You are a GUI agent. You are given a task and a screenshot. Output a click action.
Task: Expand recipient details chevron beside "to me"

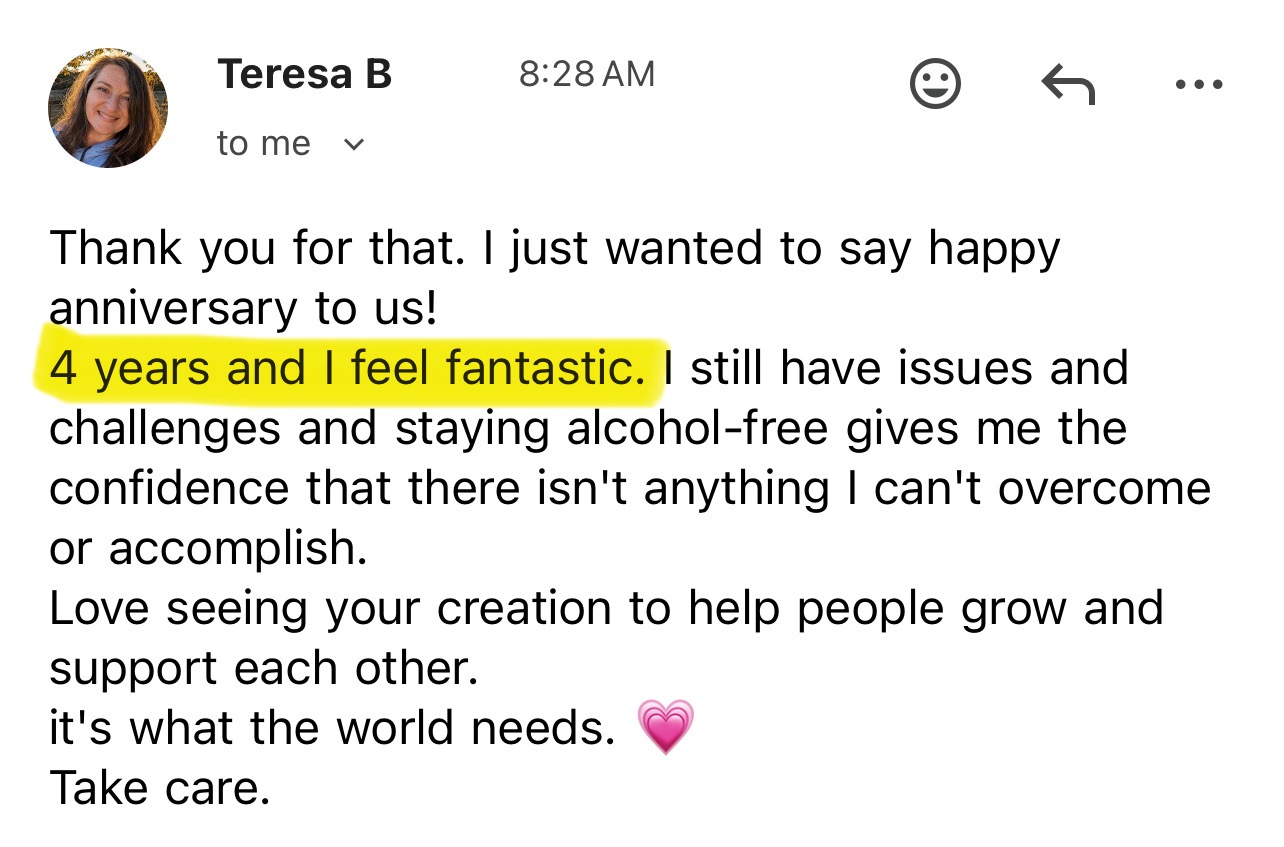click(x=353, y=145)
